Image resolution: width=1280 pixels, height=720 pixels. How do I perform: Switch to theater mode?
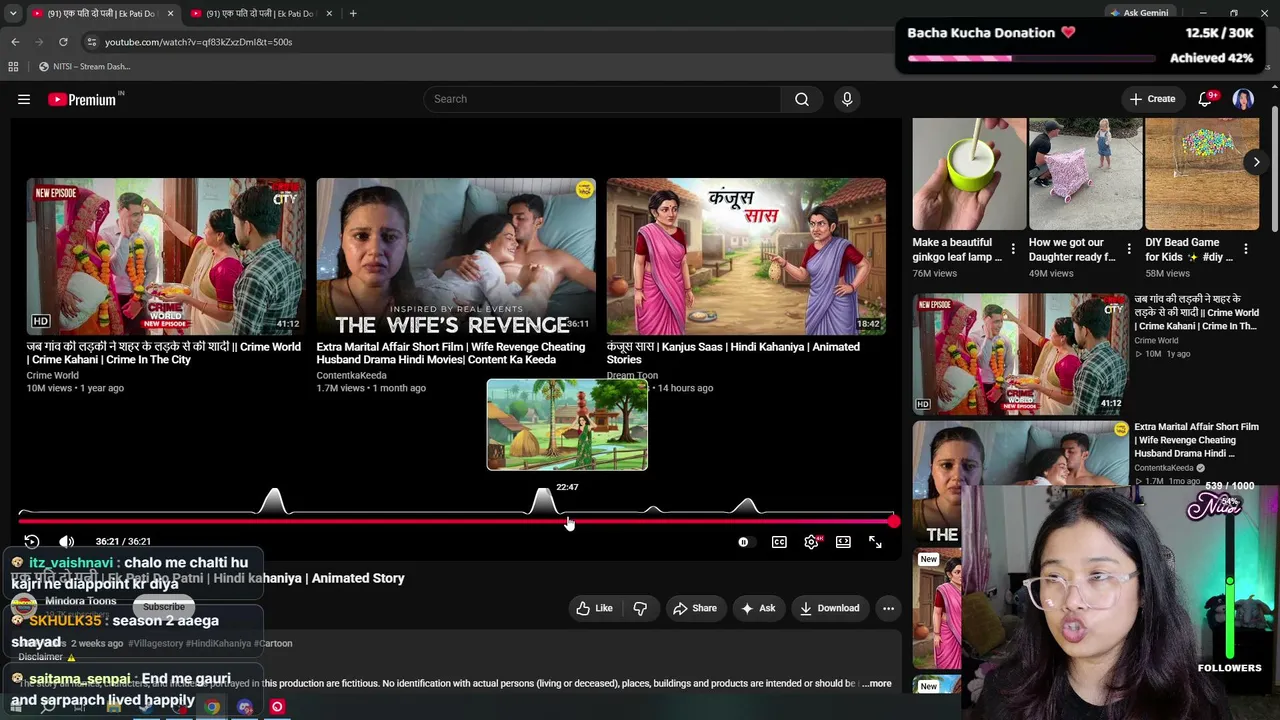click(843, 542)
